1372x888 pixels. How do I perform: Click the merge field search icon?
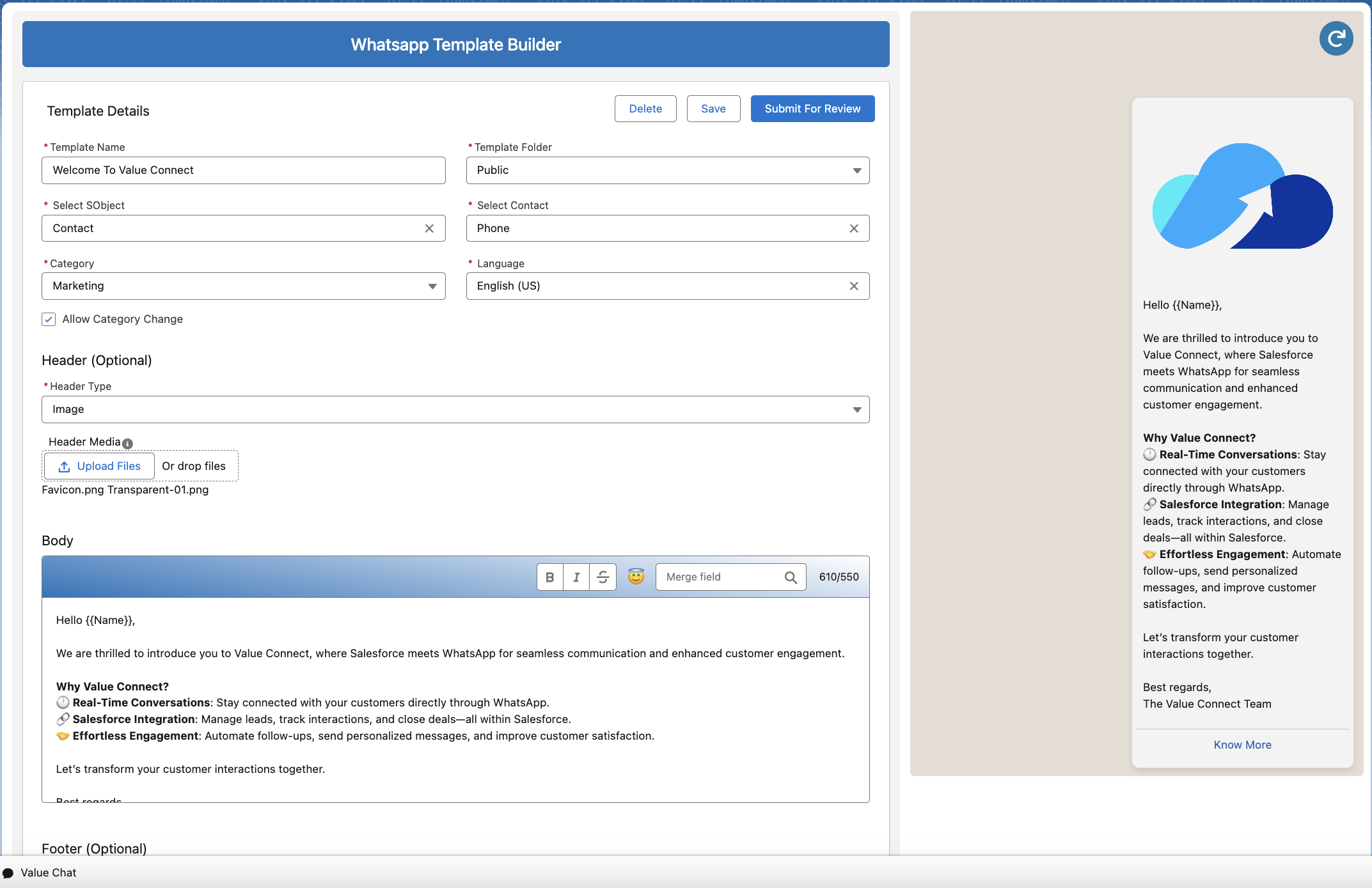(x=791, y=577)
